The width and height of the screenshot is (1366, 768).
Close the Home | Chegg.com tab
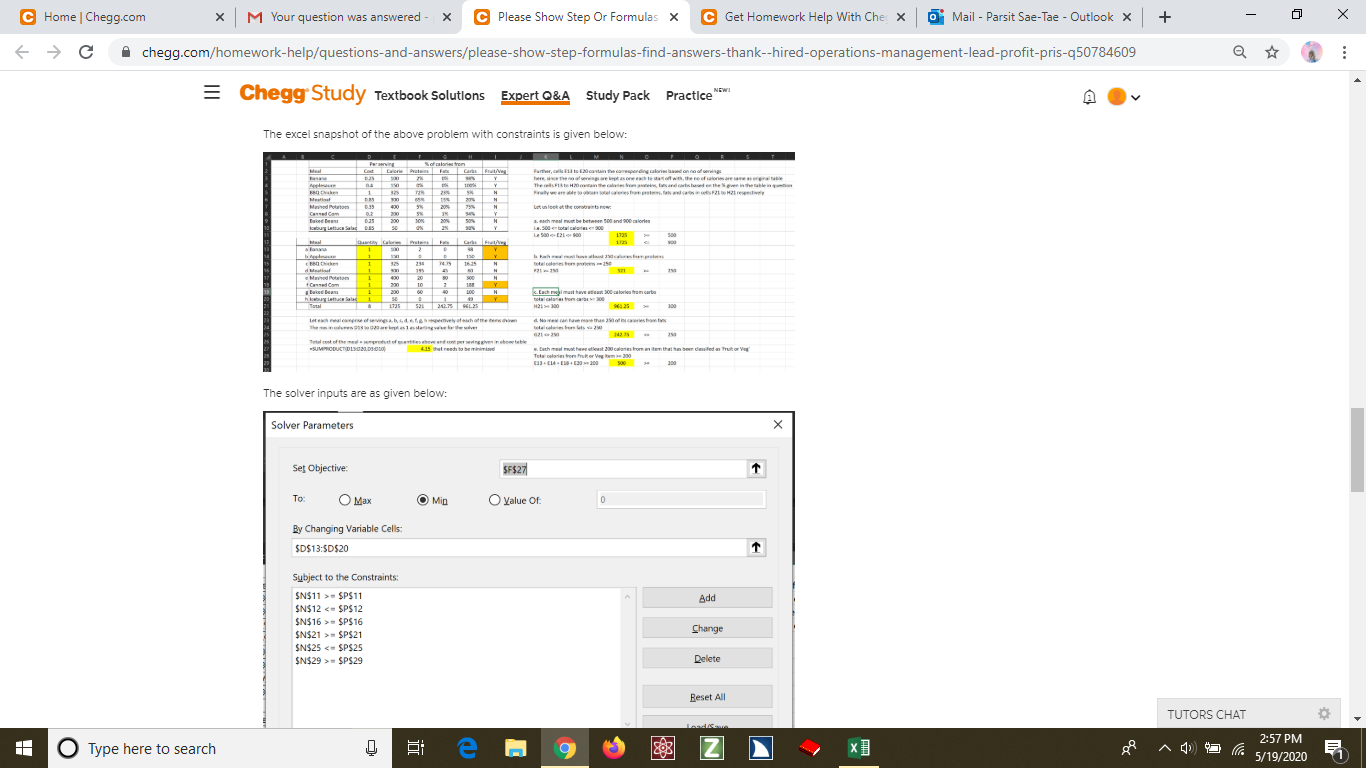[x=219, y=17]
